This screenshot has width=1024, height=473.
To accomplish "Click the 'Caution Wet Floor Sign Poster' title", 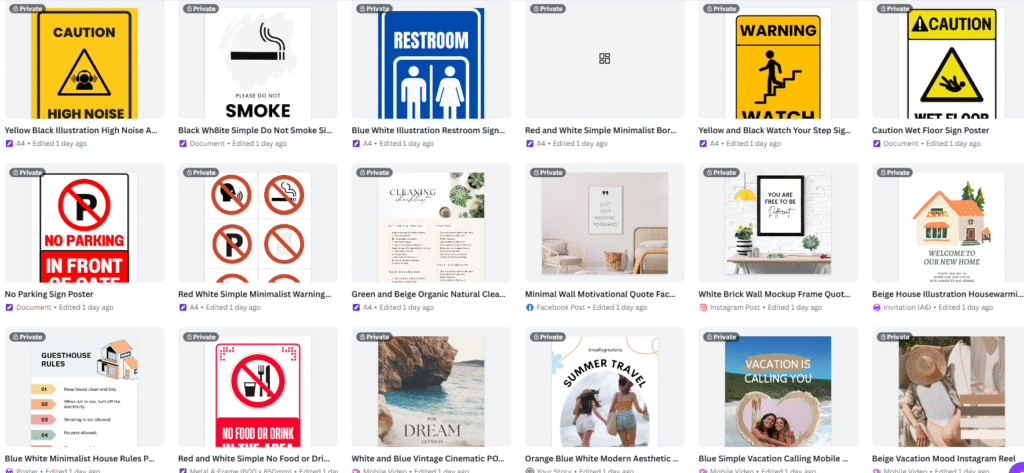I will coord(930,131).
